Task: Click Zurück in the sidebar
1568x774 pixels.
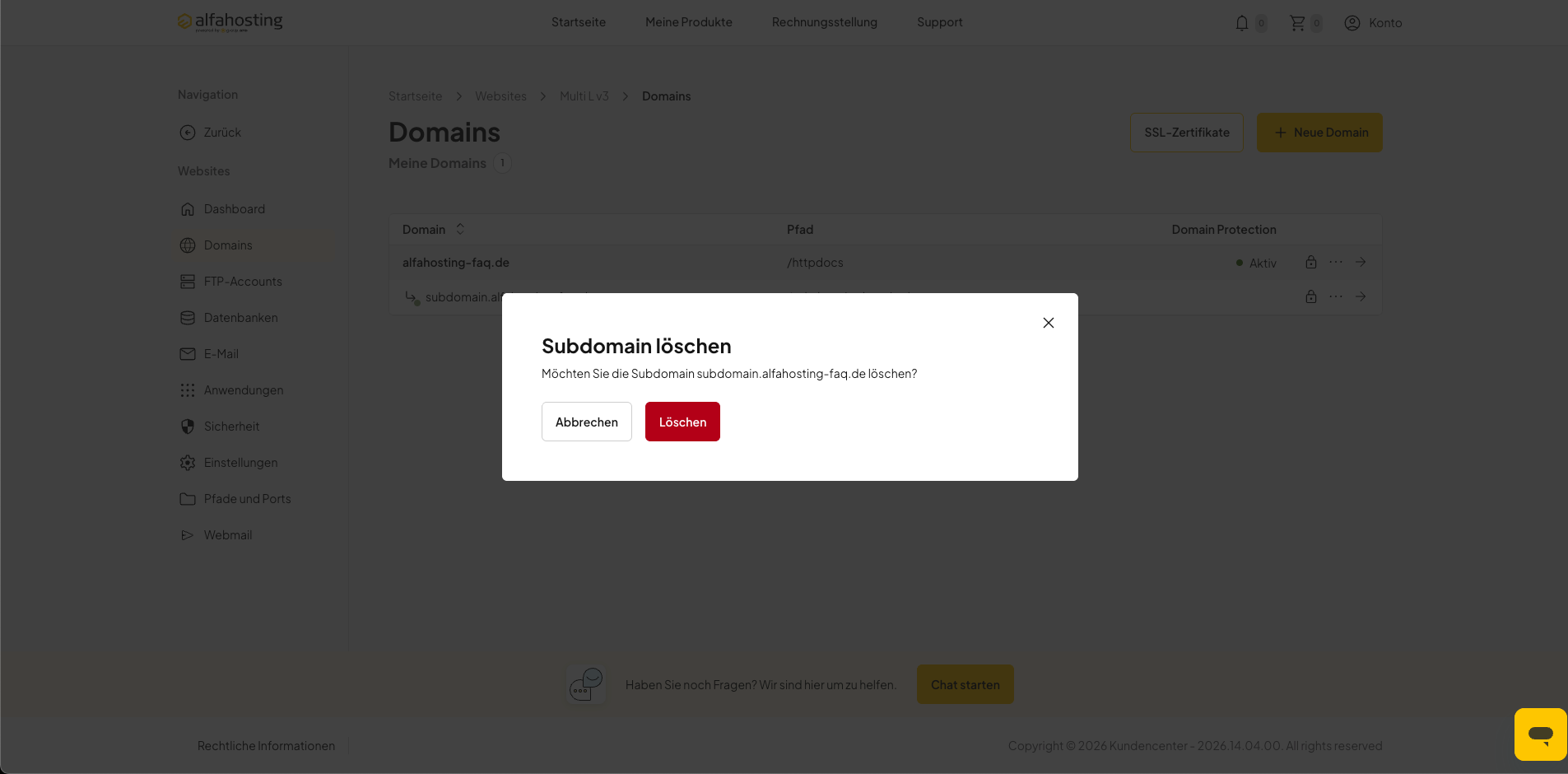Action: (211, 133)
